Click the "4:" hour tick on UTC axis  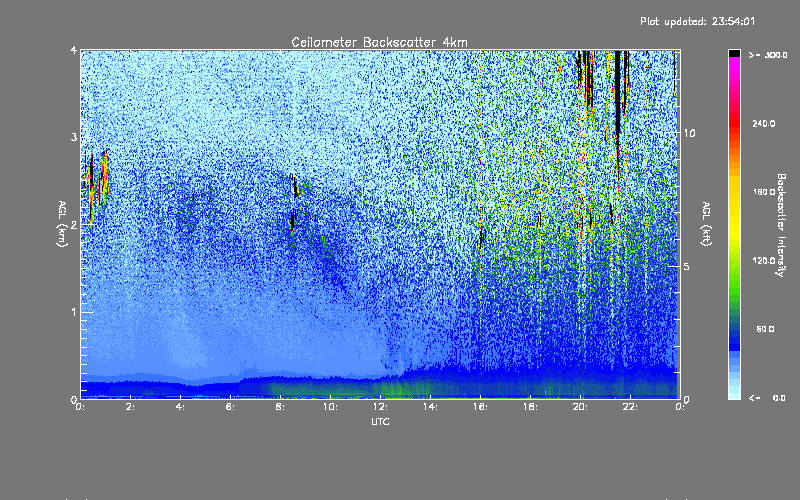click(181, 407)
